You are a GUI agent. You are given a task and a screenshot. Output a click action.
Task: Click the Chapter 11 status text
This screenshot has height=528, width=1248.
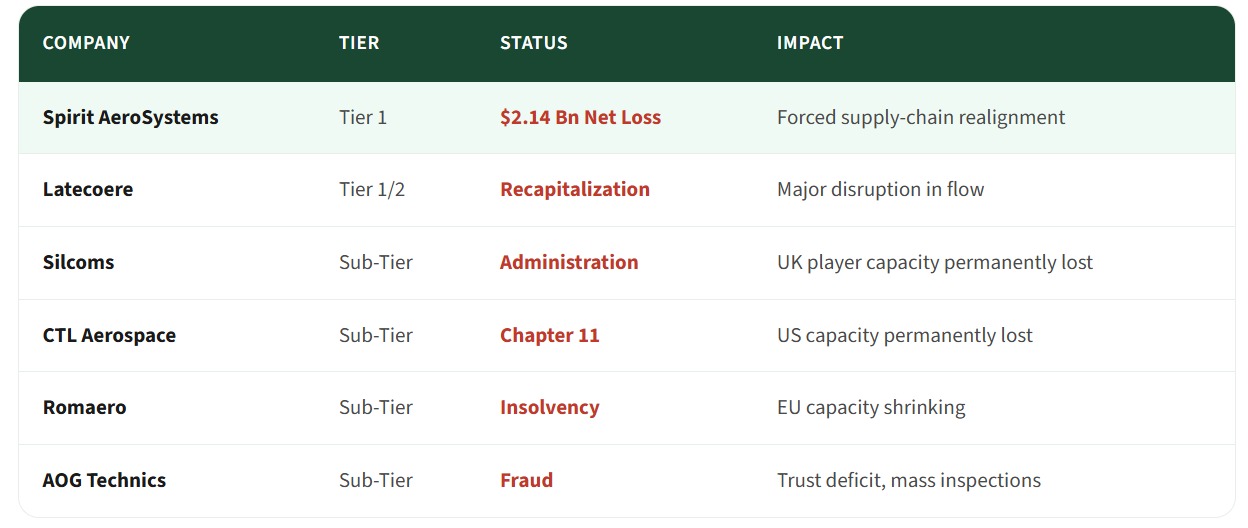click(549, 335)
